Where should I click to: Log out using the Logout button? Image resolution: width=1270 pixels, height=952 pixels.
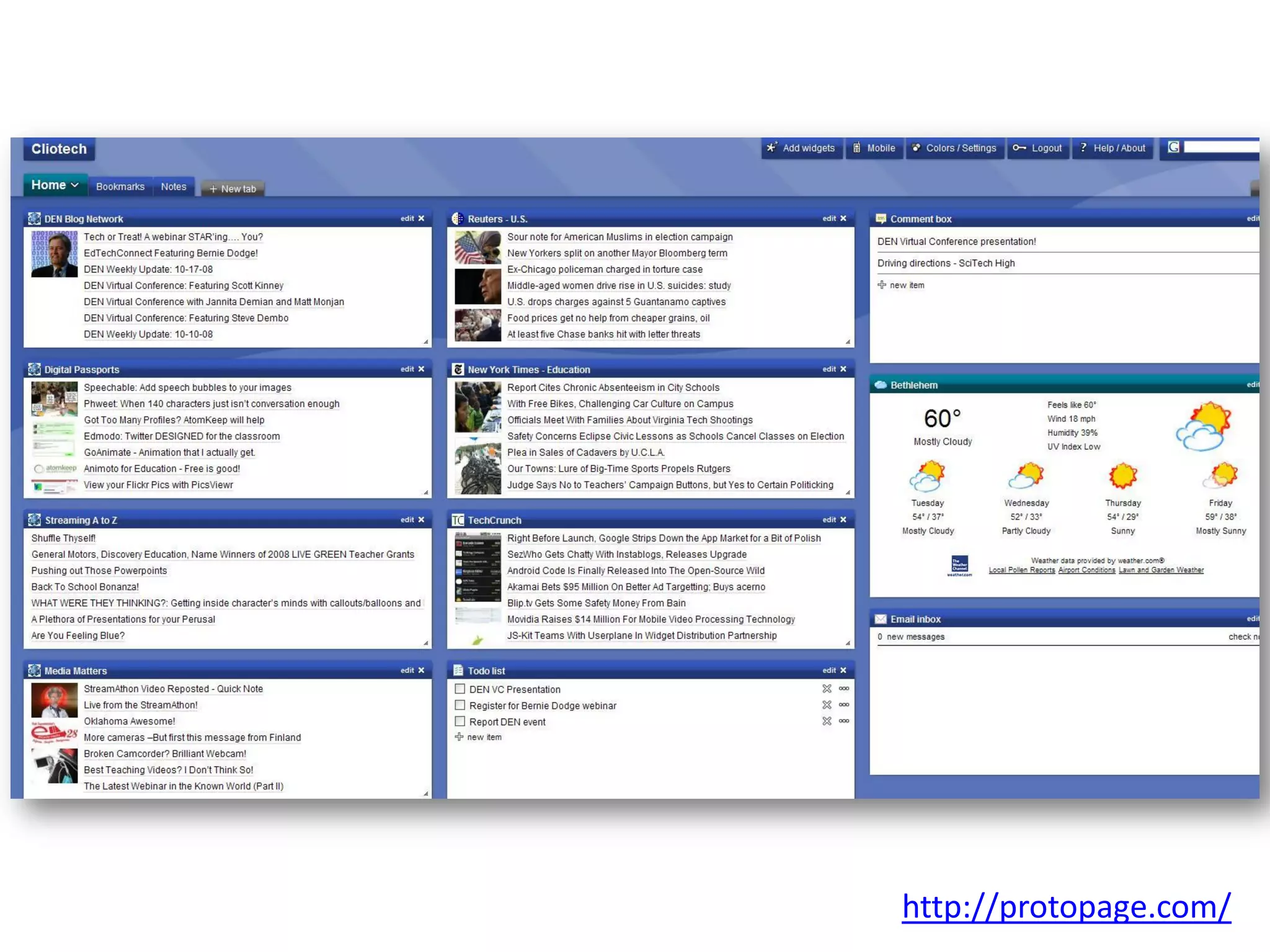click(1037, 148)
